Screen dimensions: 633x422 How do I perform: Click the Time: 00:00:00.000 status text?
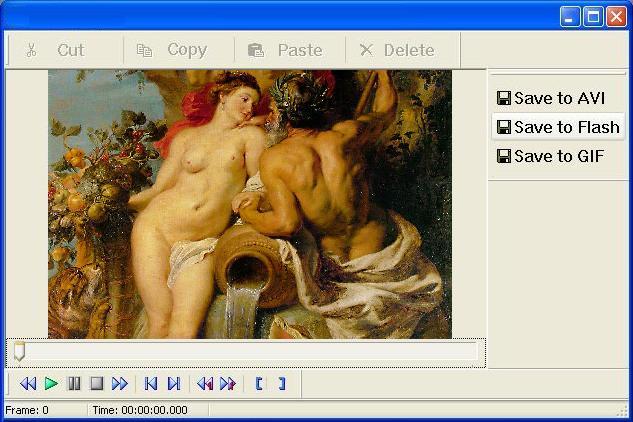[140, 410]
